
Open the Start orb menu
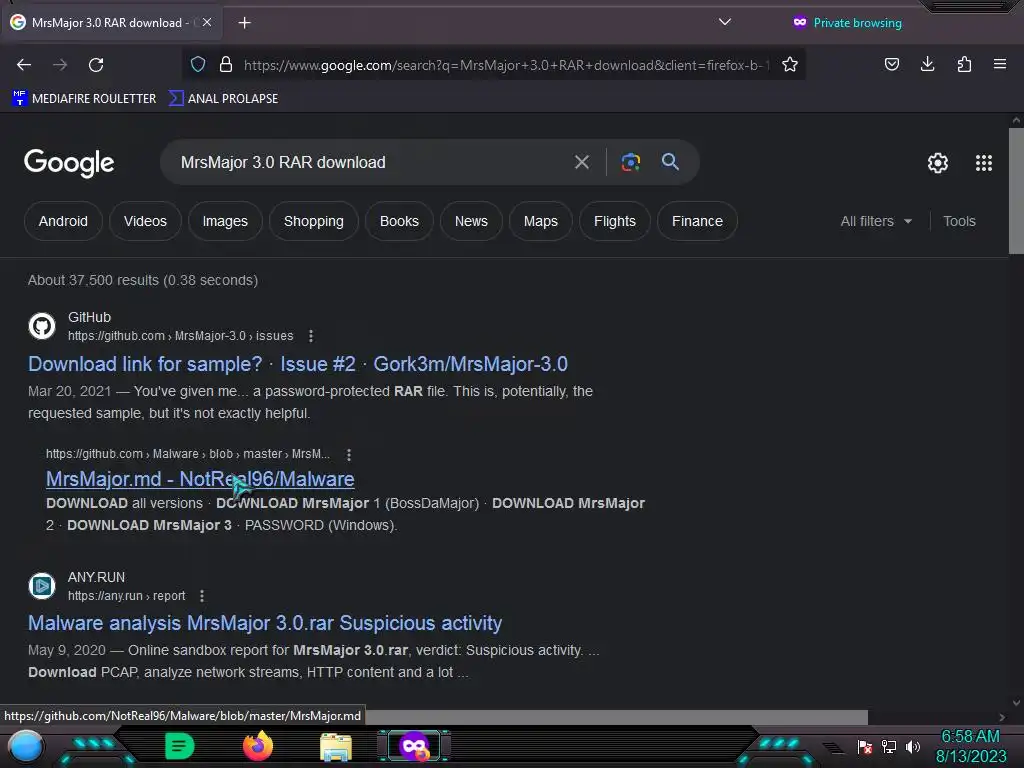tap(25, 746)
